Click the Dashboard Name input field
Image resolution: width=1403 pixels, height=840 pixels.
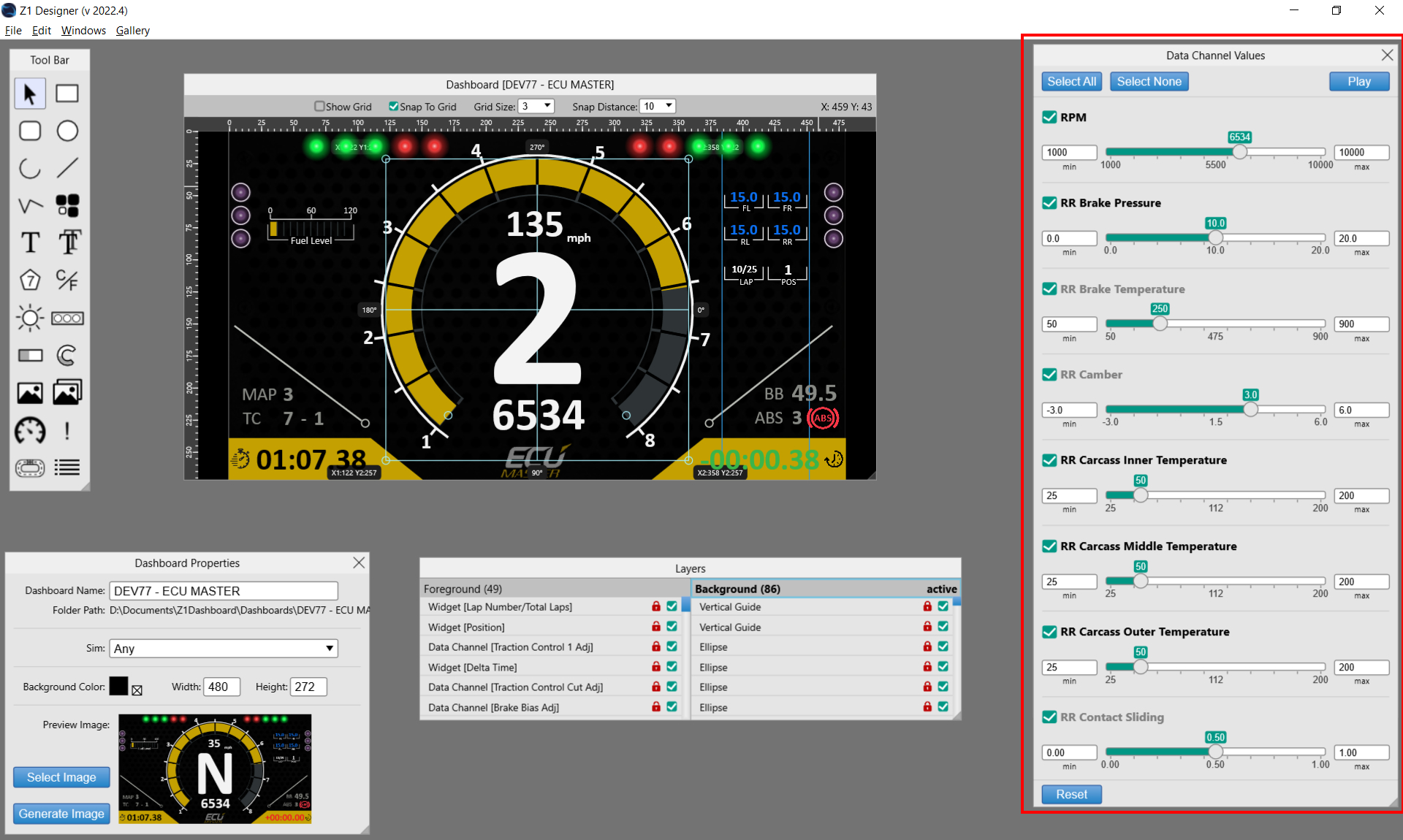(x=224, y=591)
